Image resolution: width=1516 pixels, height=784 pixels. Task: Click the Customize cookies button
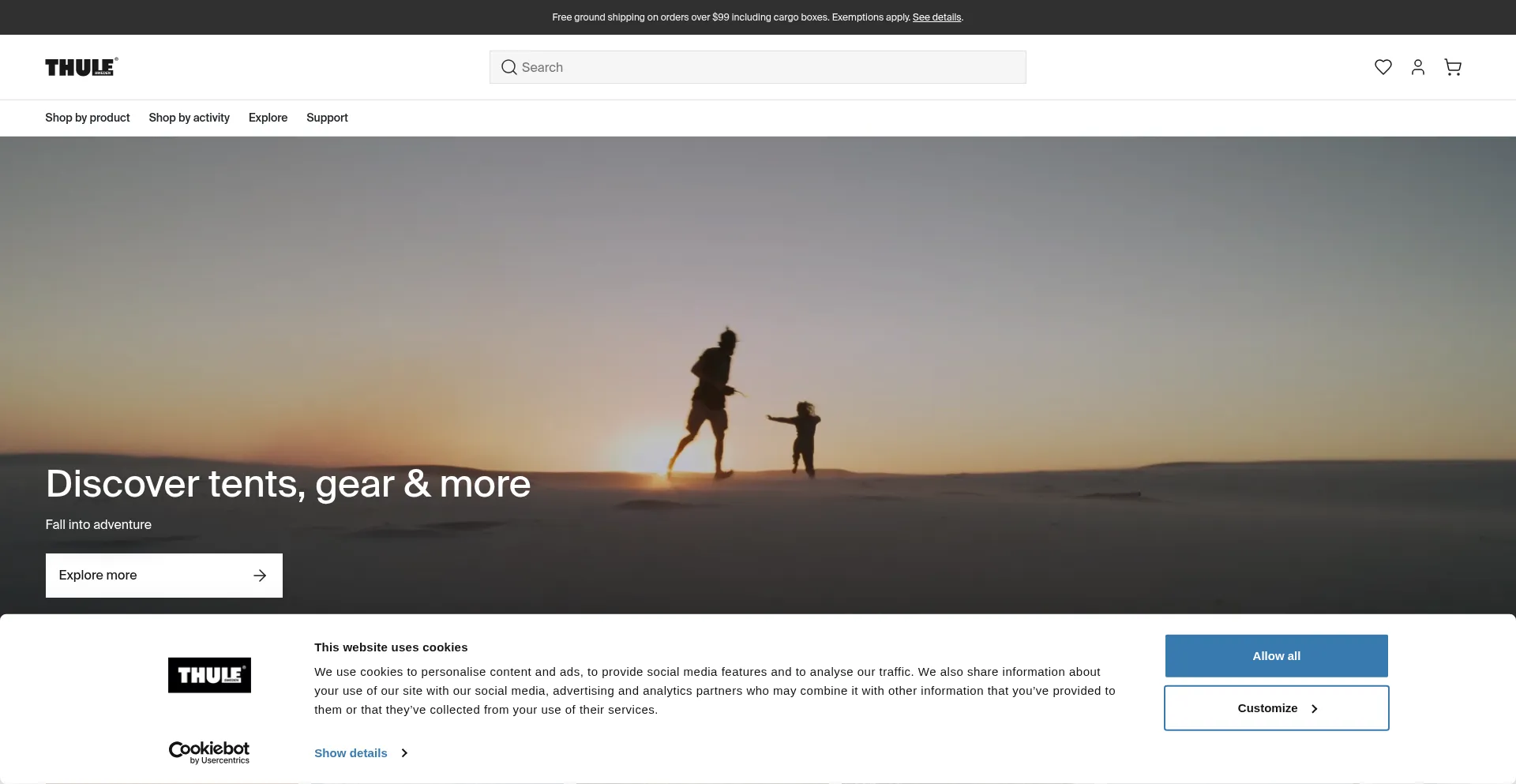(x=1266, y=708)
